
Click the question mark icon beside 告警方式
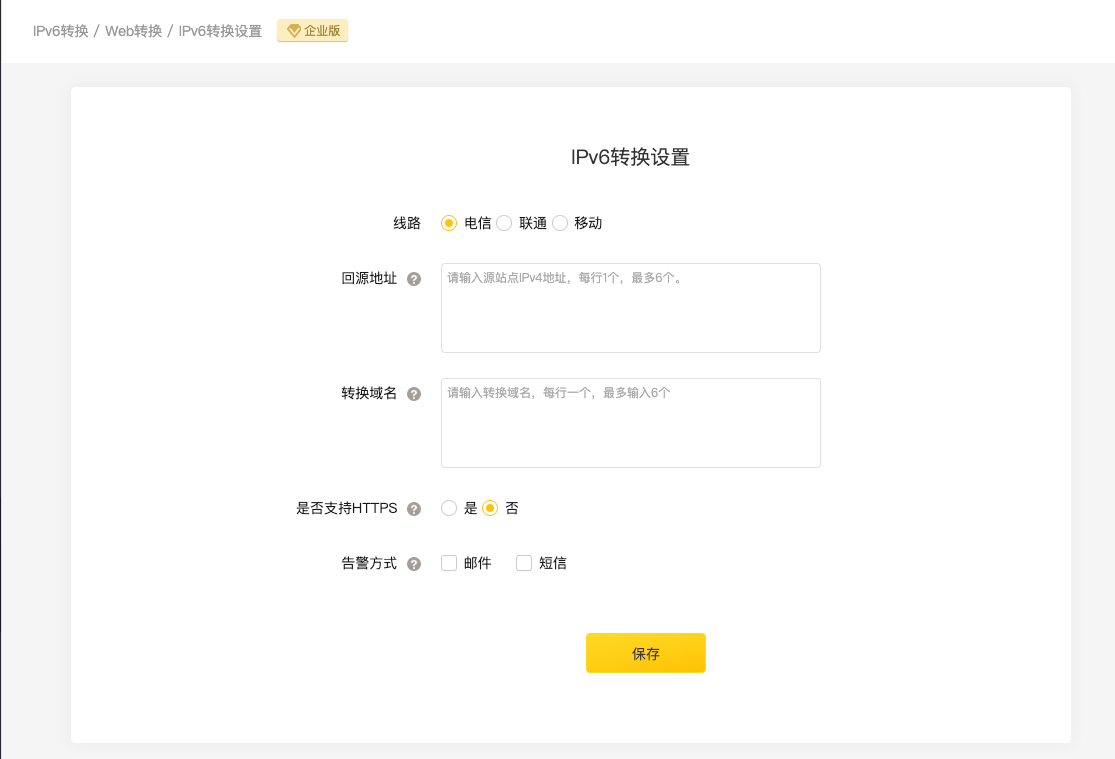[x=414, y=564]
